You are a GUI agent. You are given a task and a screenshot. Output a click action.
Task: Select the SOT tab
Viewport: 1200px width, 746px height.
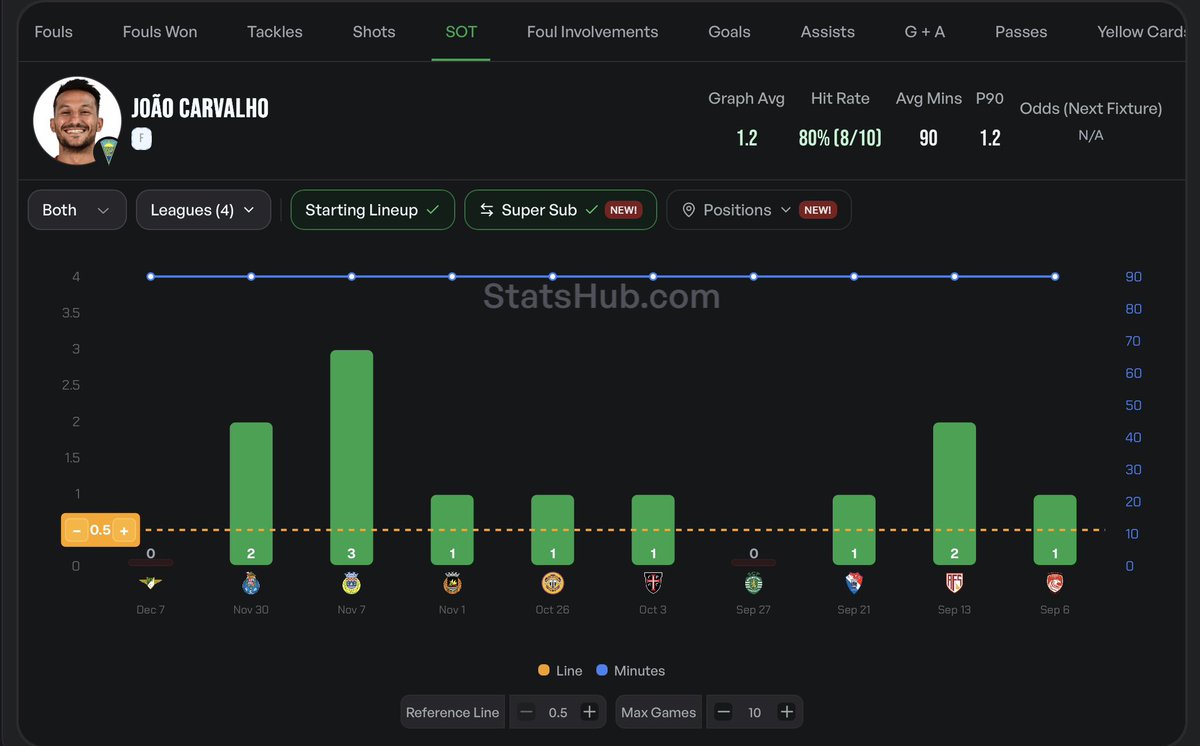point(461,32)
